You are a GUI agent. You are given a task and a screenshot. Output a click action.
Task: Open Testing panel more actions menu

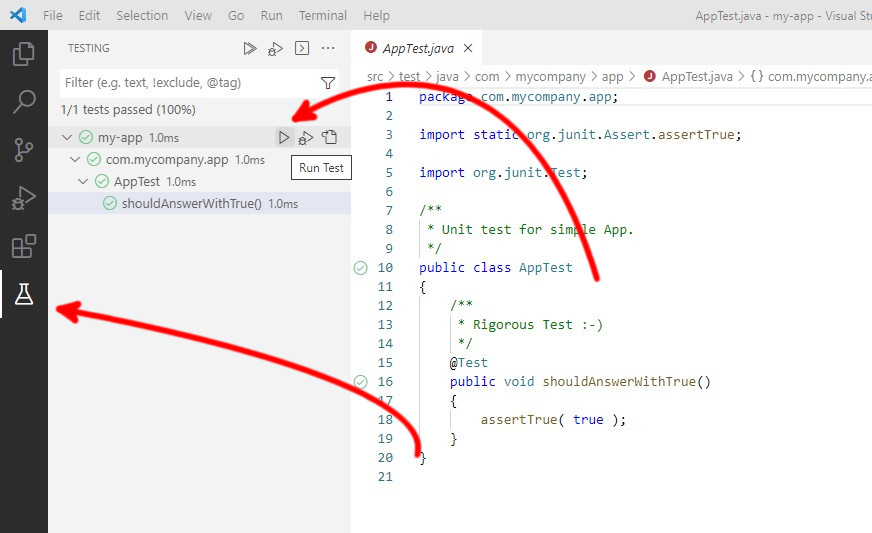[328, 48]
